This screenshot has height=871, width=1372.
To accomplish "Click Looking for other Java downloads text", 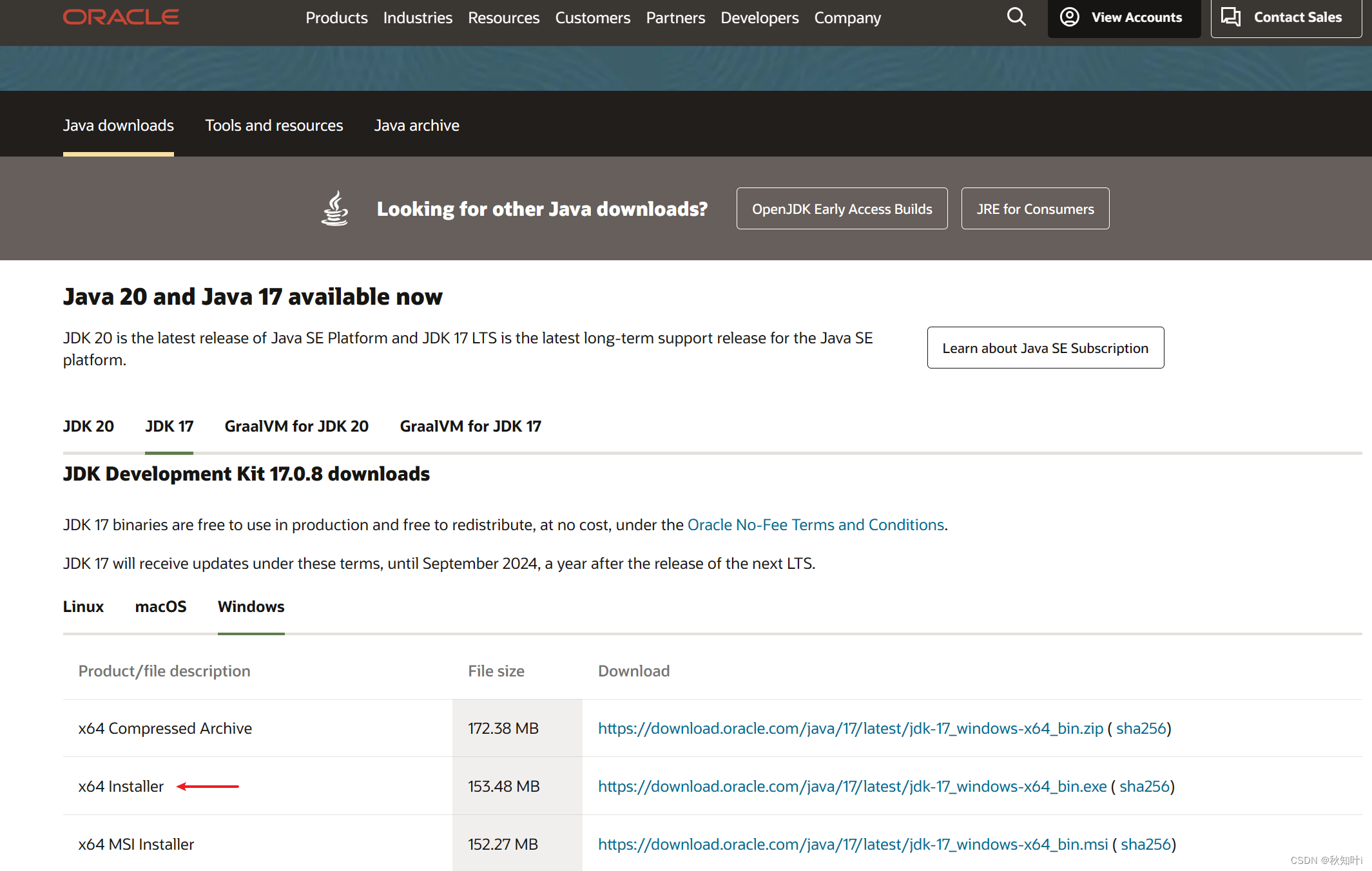I will click(x=542, y=209).
